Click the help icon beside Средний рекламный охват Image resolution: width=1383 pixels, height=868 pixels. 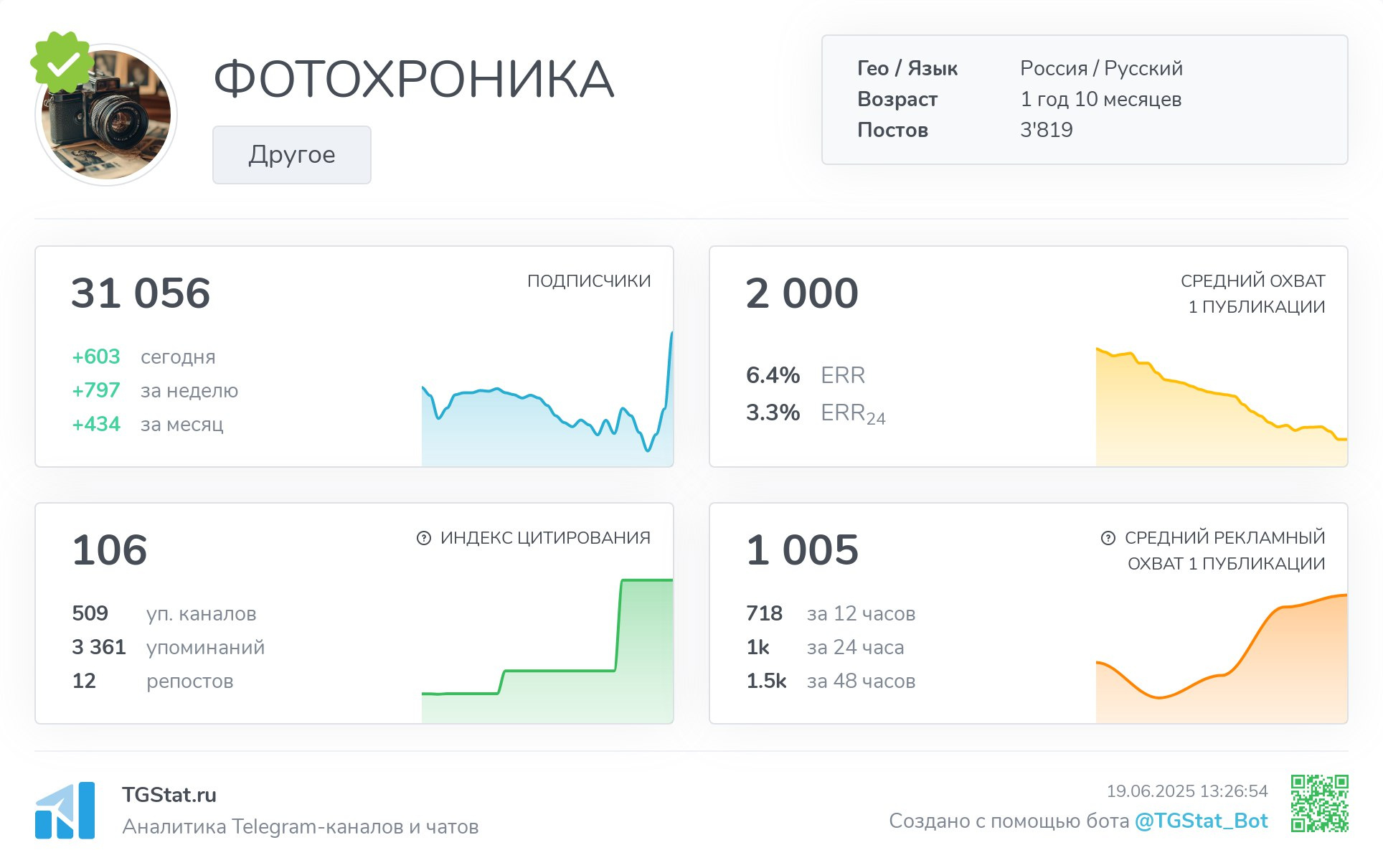(1108, 538)
